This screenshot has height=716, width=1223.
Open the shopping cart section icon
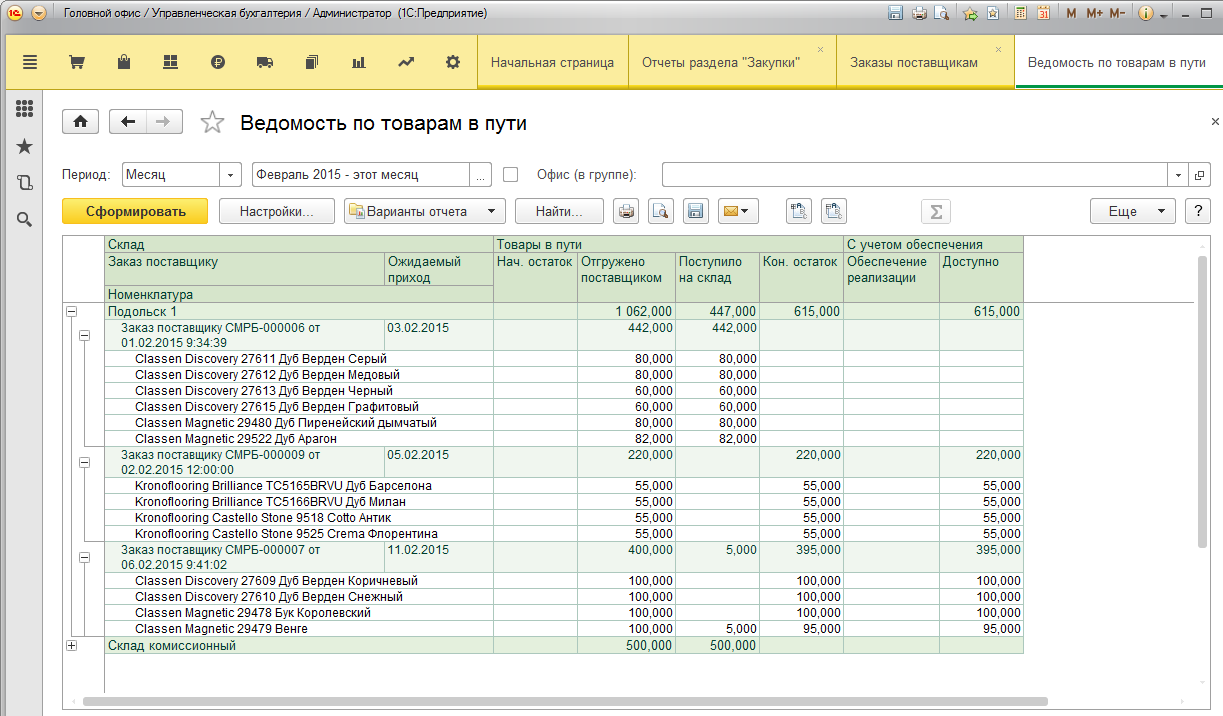pos(76,62)
